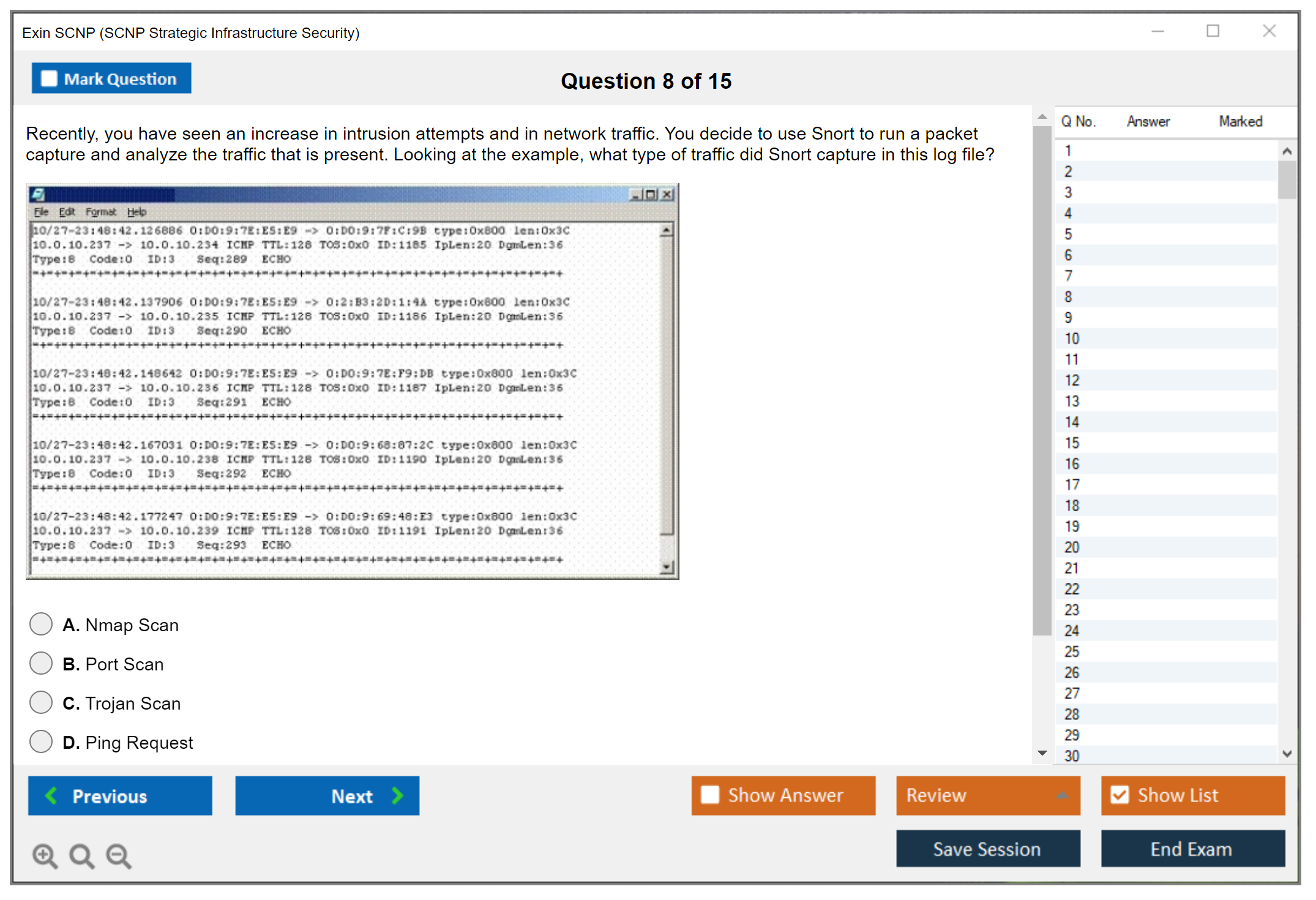Select answer D. Ping Request
The width and height of the screenshot is (1316, 900).
pyautogui.click(x=41, y=741)
